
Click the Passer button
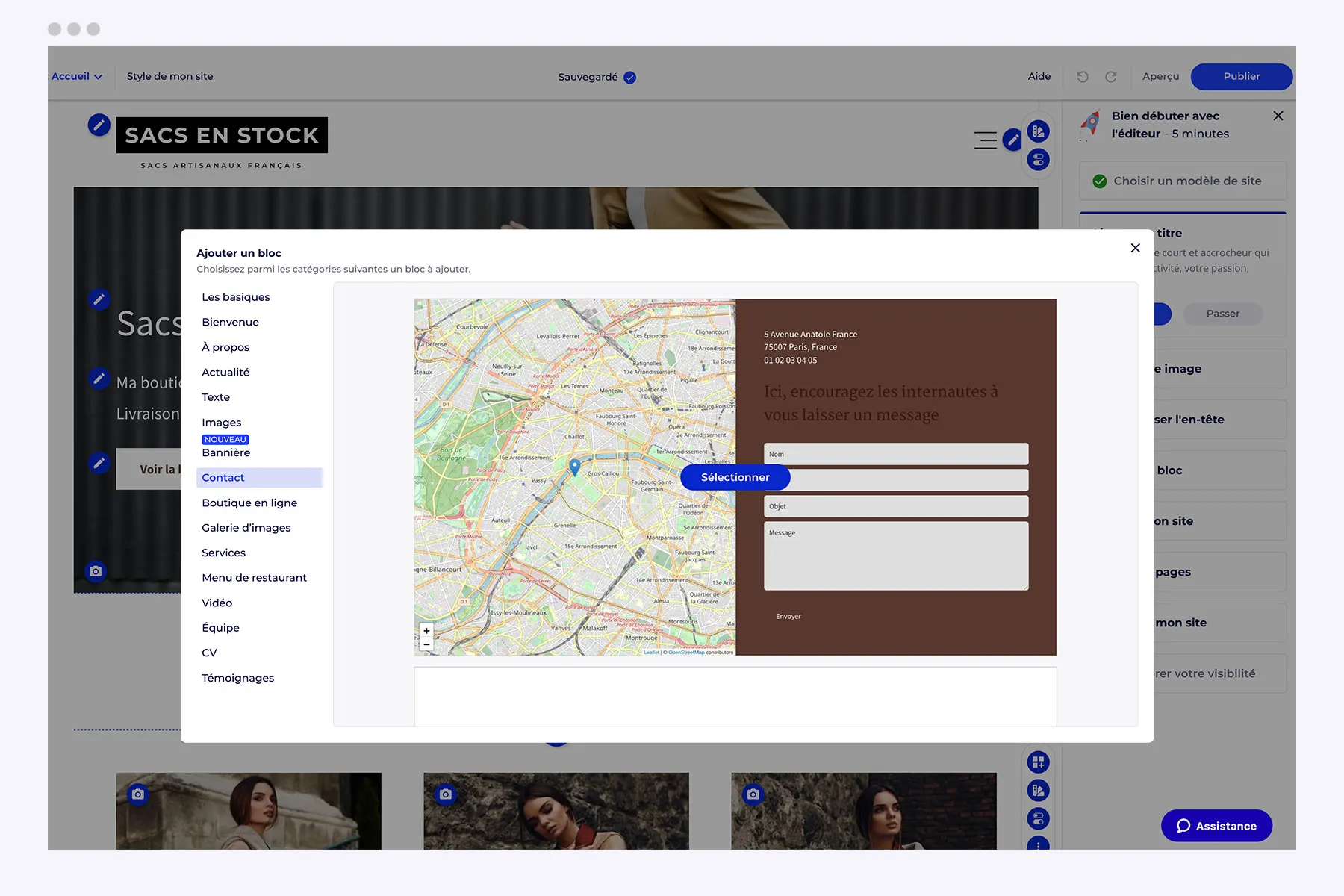[1223, 314]
